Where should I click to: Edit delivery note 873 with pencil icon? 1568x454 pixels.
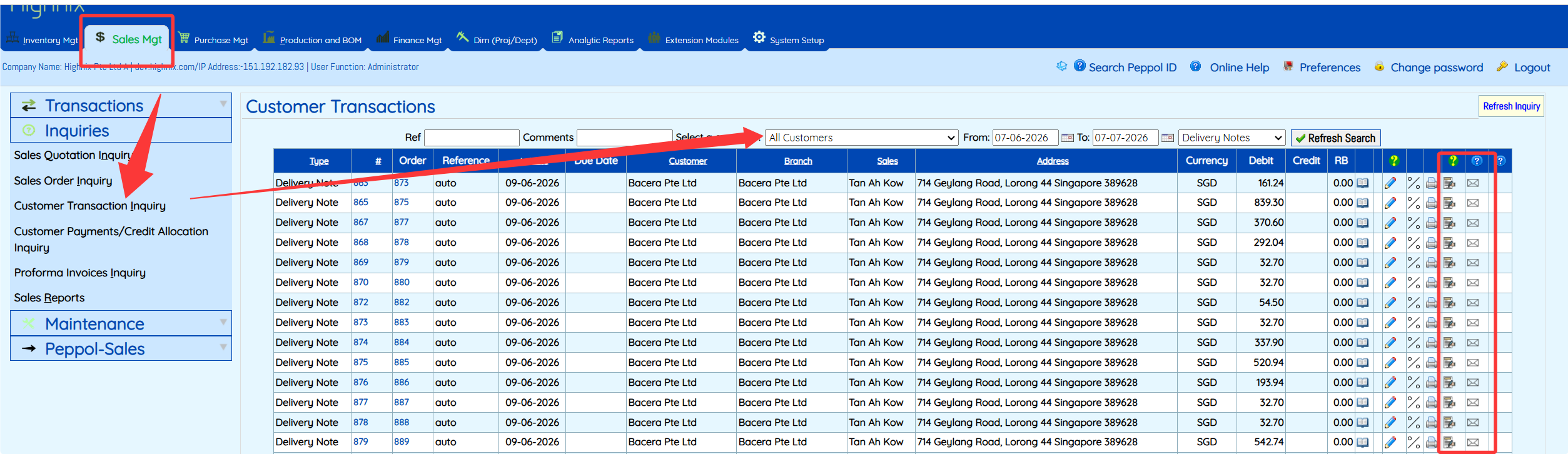(x=1390, y=323)
